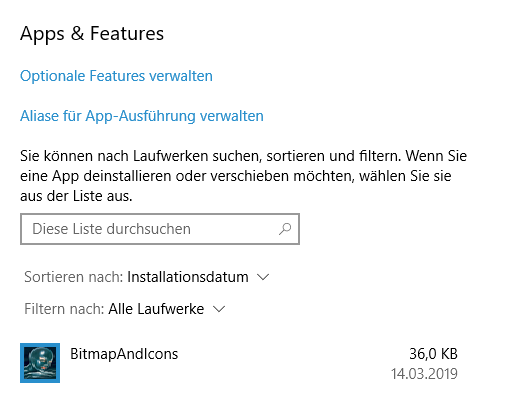The image size is (513, 394).
Task: Select the BitmapAndIcons app name
Action: tap(124, 354)
